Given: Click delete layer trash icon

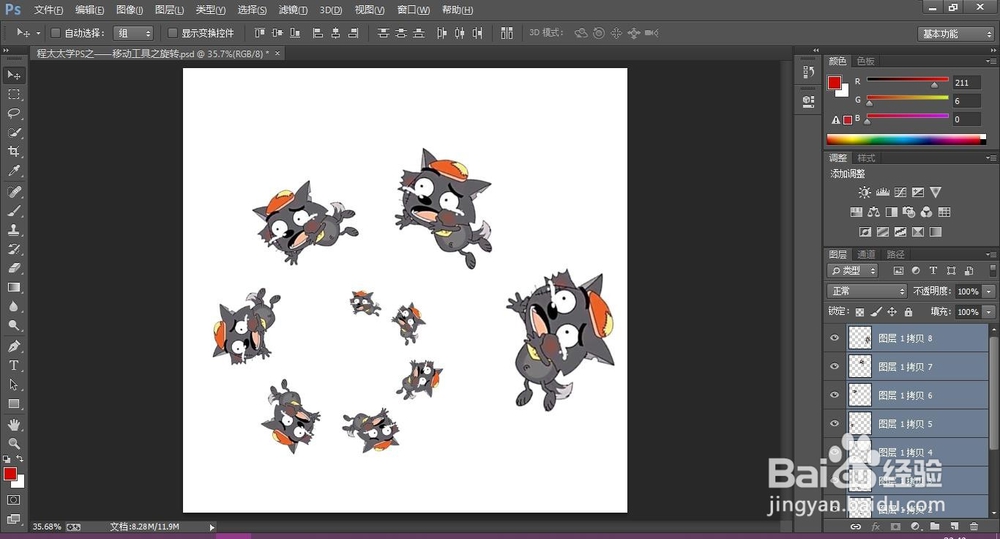Looking at the screenshot, I should tap(974, 526).
